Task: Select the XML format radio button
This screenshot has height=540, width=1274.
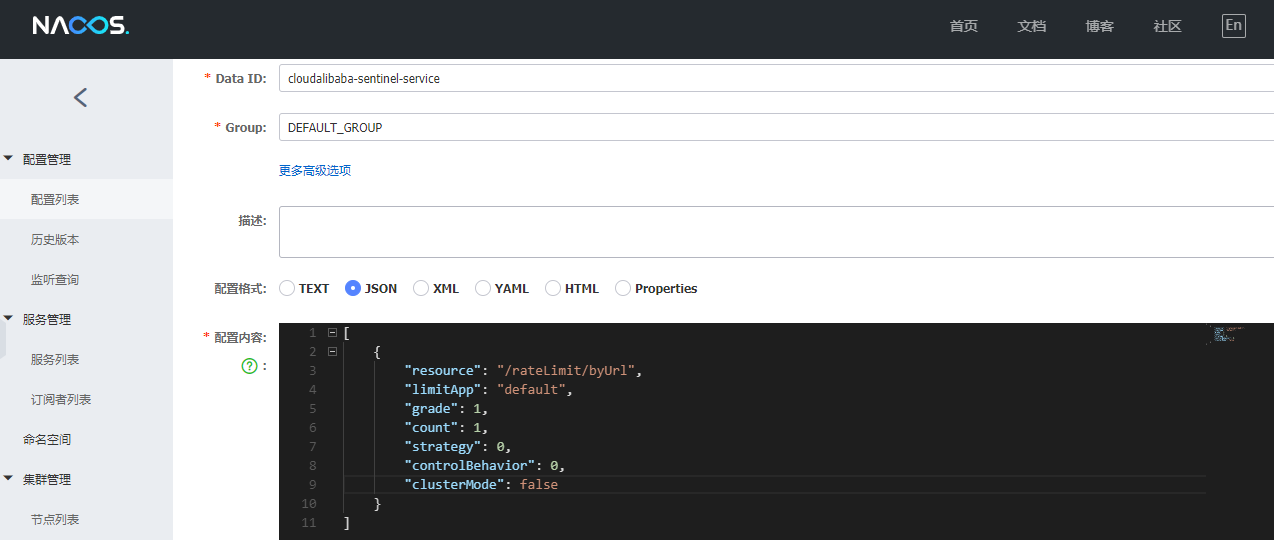Action: (x=421, y=288)
